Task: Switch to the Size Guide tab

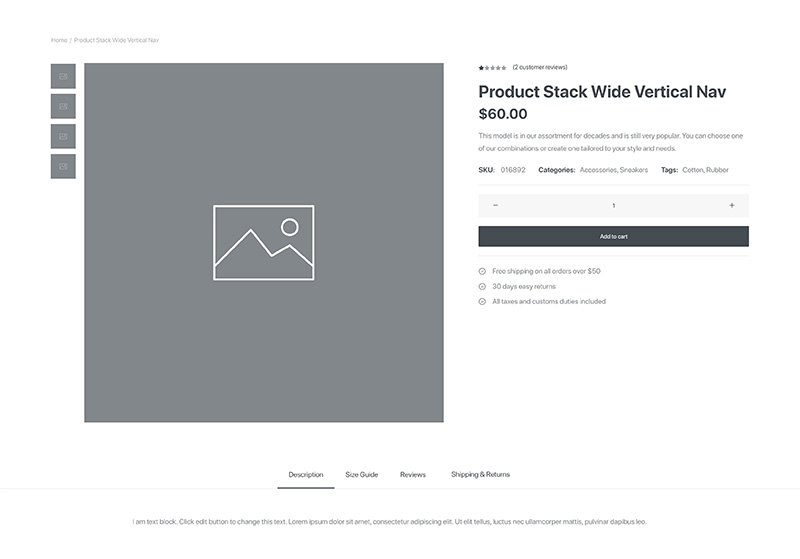Action: [361, 475]
